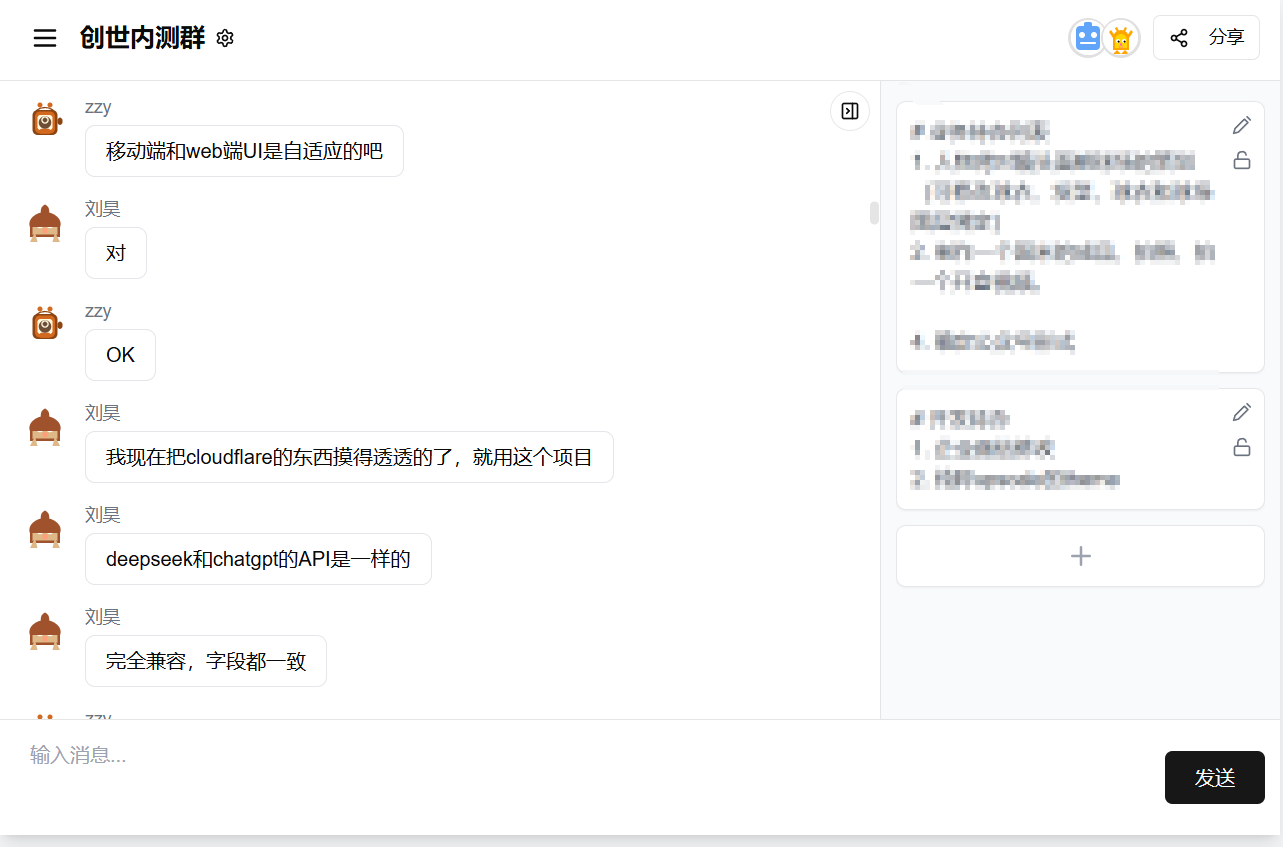Click the yellow monster avatar in the top bar
This screenshot has height=847, width=1283.
point(1120,37)
